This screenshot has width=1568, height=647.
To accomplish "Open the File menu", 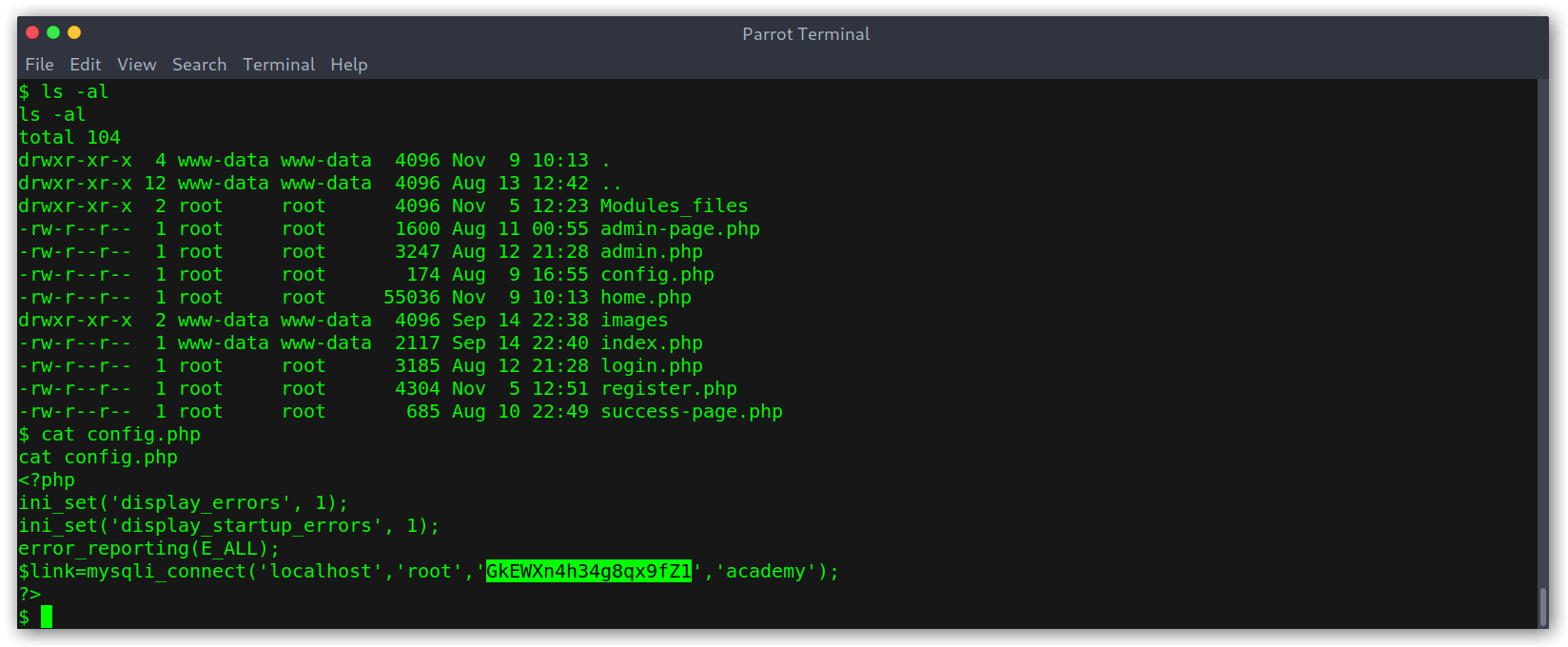I will 39,65.
